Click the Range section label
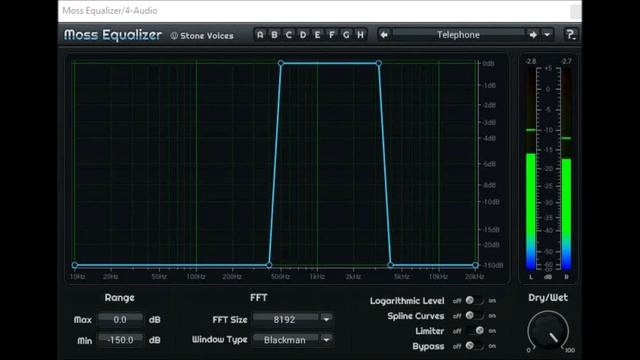The height and width of the screenshot is (360, 640). (120, 298)
